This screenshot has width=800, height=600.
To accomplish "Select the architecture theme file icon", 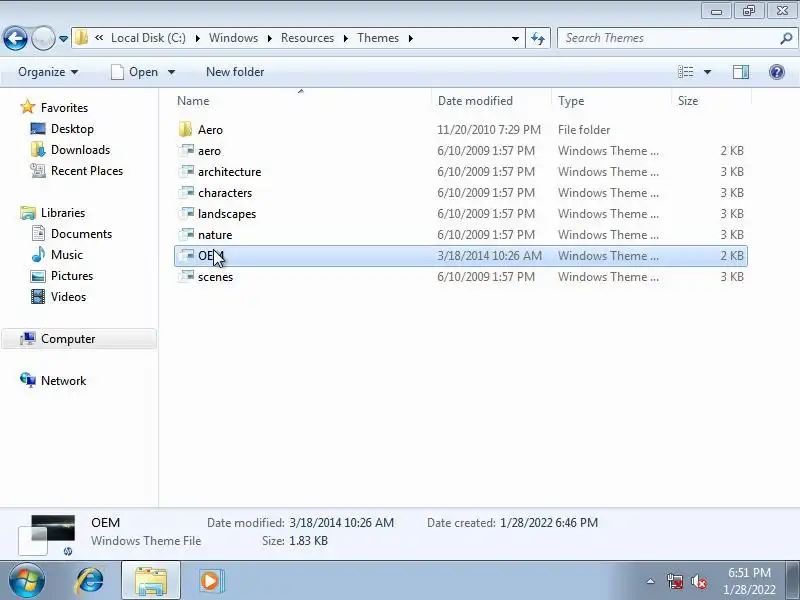I will pyautogui.click(x=186, y=171).
